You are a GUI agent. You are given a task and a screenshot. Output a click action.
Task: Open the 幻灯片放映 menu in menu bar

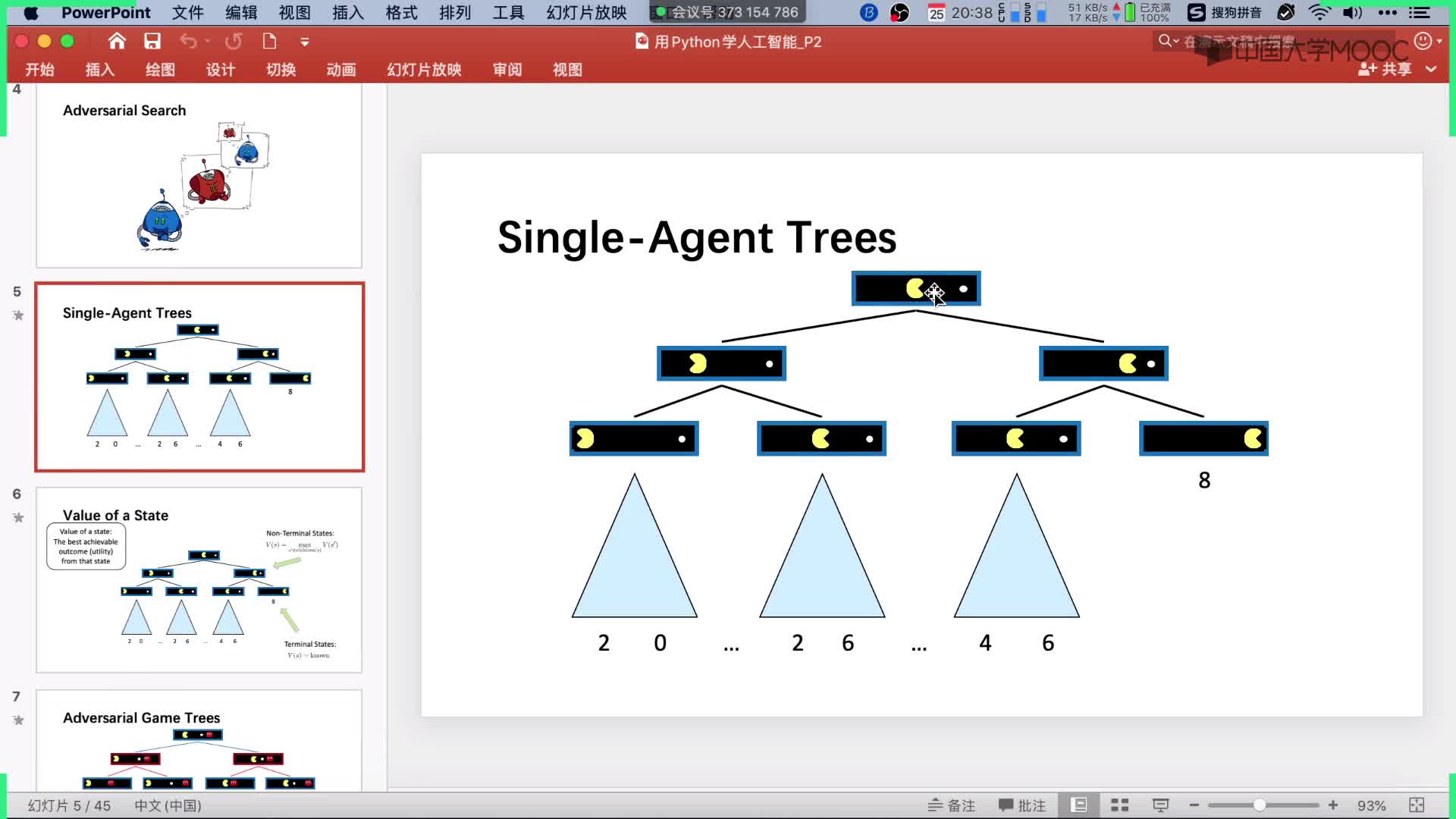tap(587, 13)
